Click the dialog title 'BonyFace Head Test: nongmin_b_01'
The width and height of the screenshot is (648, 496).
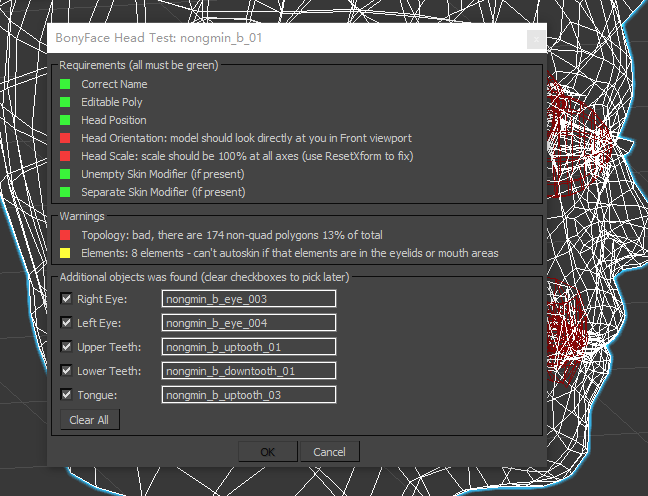(x=159, y=38)
